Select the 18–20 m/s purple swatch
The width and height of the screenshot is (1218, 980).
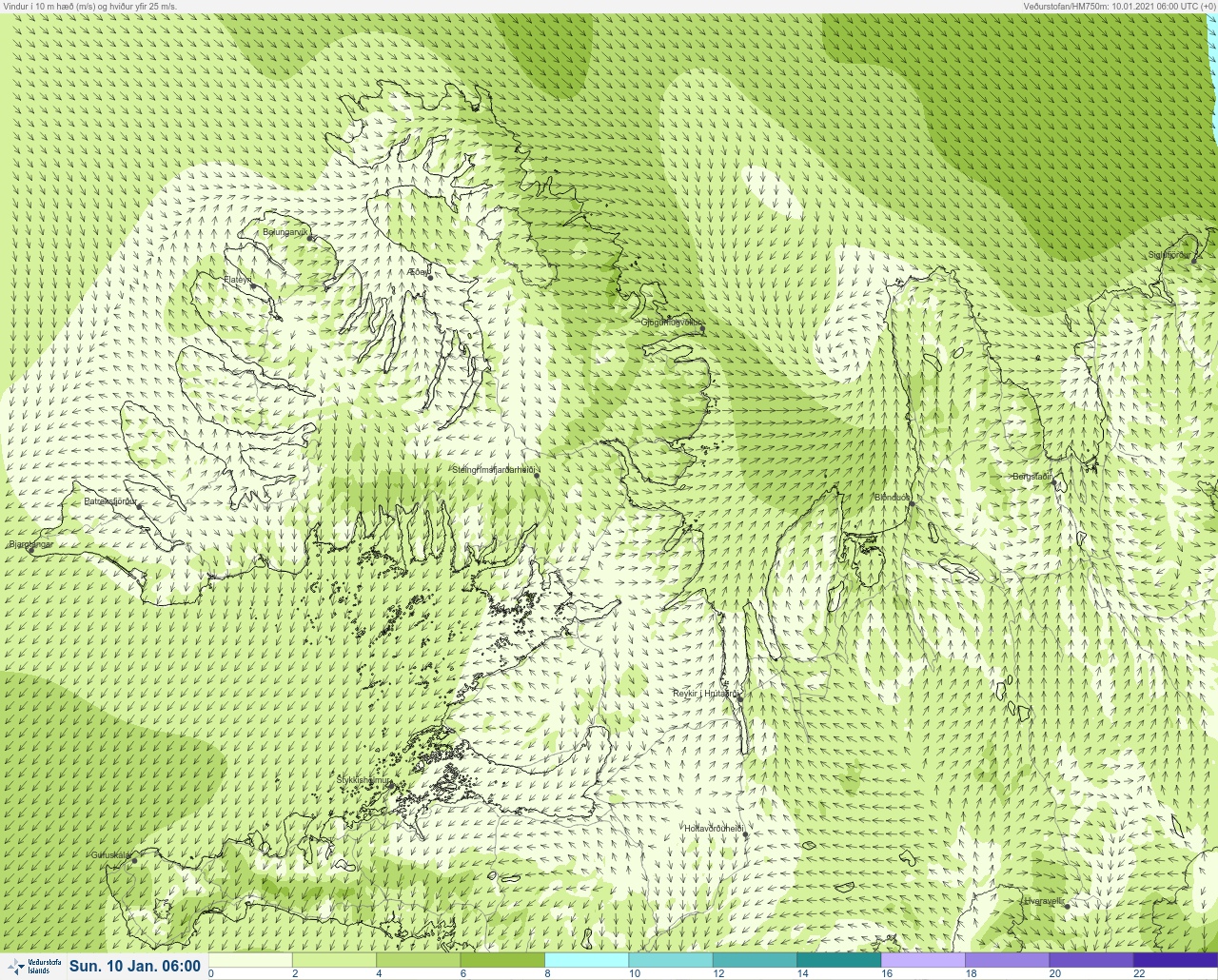pyautogui.click(x=1008, y=960)
